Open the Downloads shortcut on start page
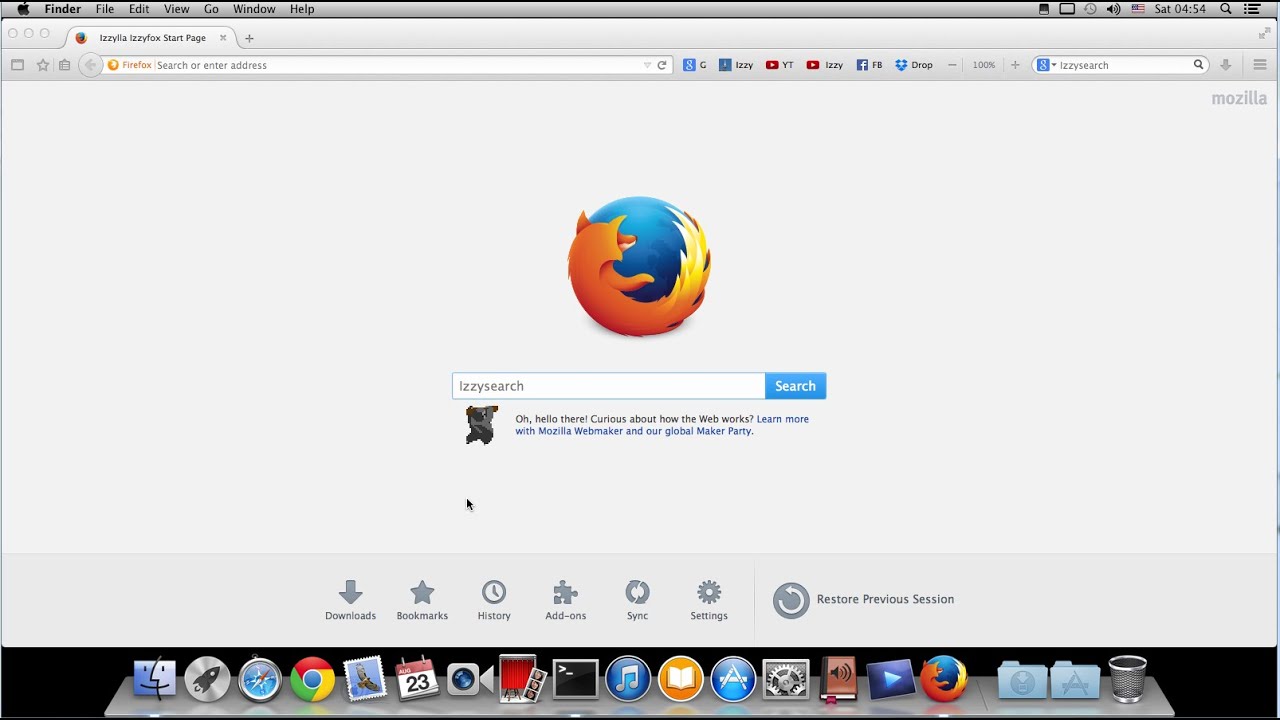The height and width of the screenshot is (720, 1280). click(350, 600)
